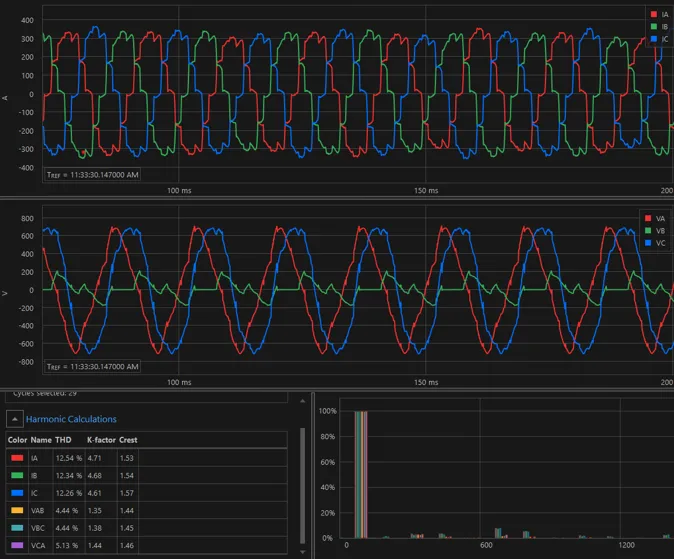This screenshot has height=559, width=674.
Task: Click the teal color swatch in VBC row
Action: coord(17,528)
